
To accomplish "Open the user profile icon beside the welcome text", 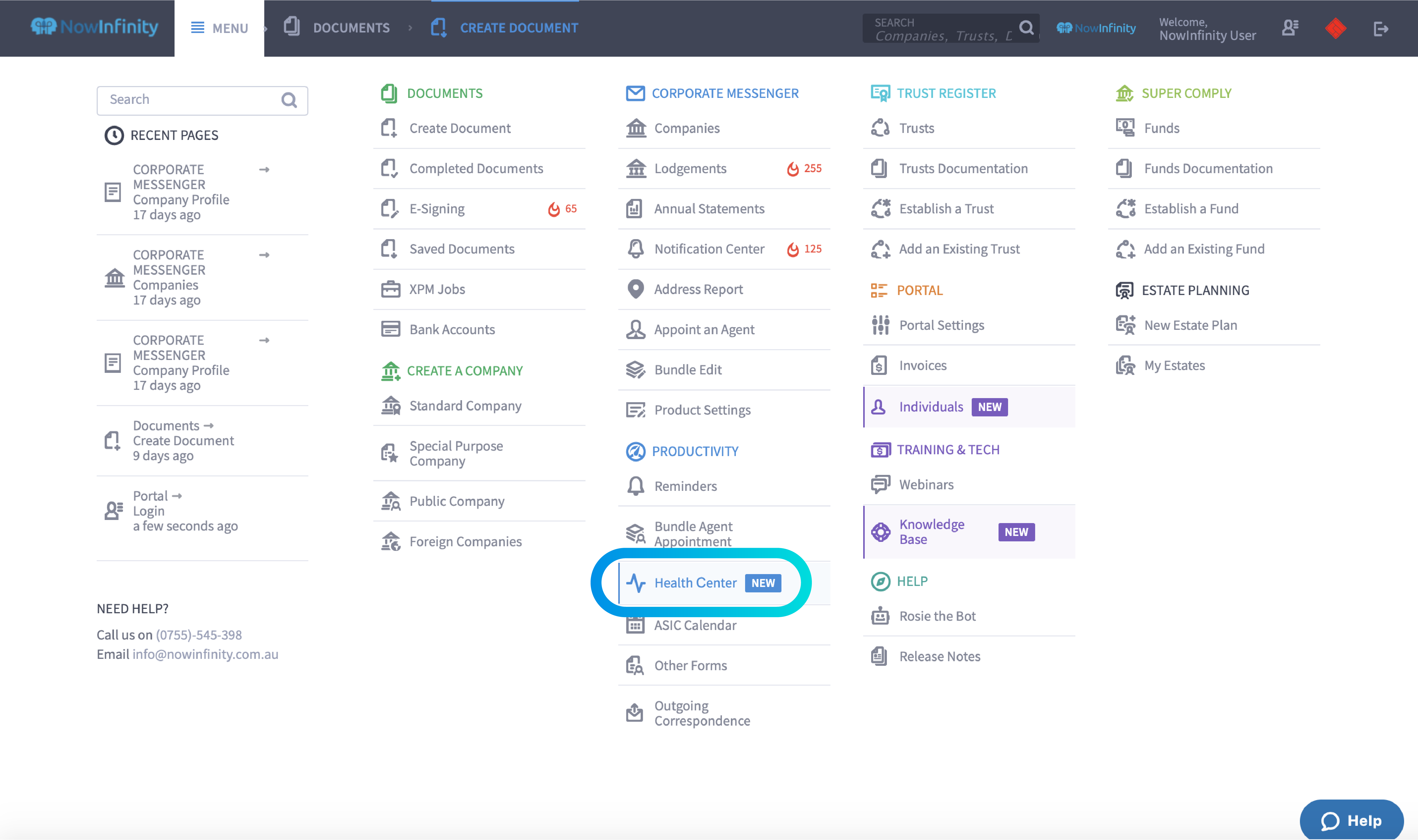I will coord(1290,28).
